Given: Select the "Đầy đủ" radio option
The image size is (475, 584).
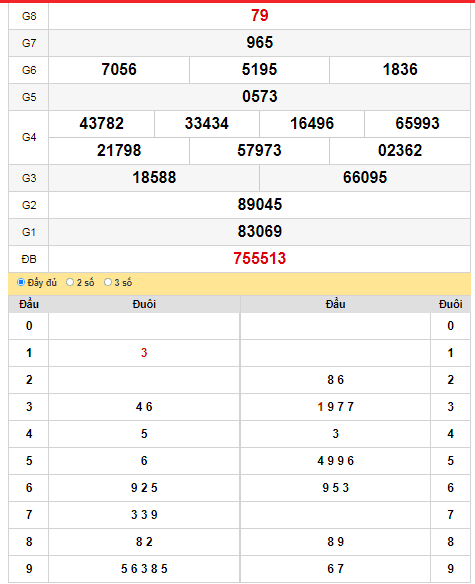Looking at the screenshot, I should coord(21,282).
